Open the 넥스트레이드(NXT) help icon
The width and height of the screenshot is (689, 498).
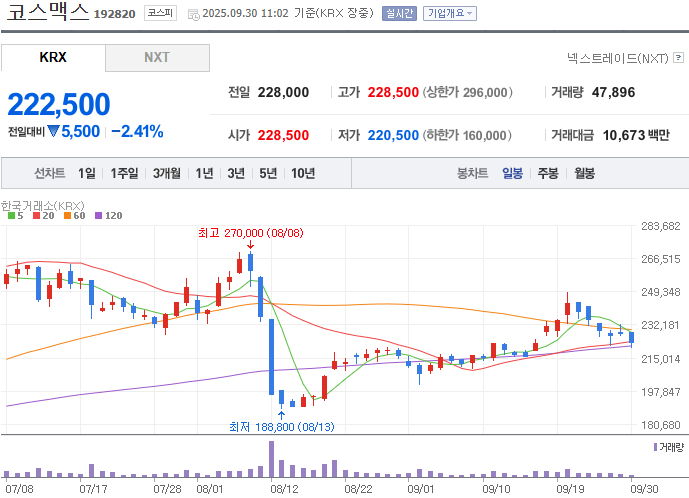click(678, 57)
